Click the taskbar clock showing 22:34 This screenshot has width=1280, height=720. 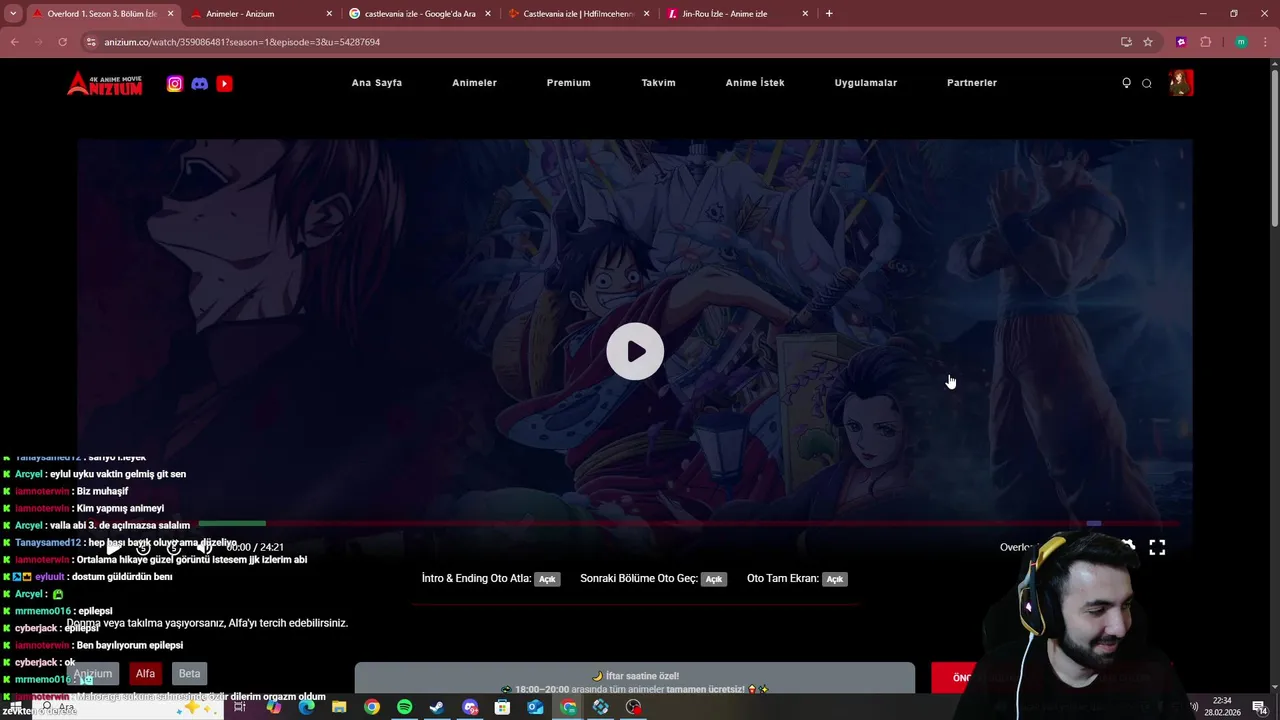click(x=1222, y=707)
